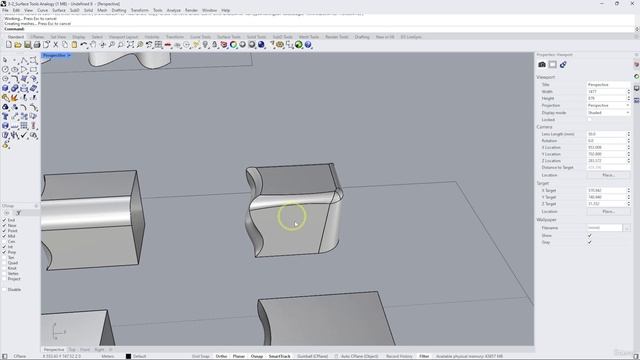Image resolution: width=640 pixels, height=360 pixels.
Task: Toggle SmartTrack in the status bar
Action: click(x=279, y=356)
